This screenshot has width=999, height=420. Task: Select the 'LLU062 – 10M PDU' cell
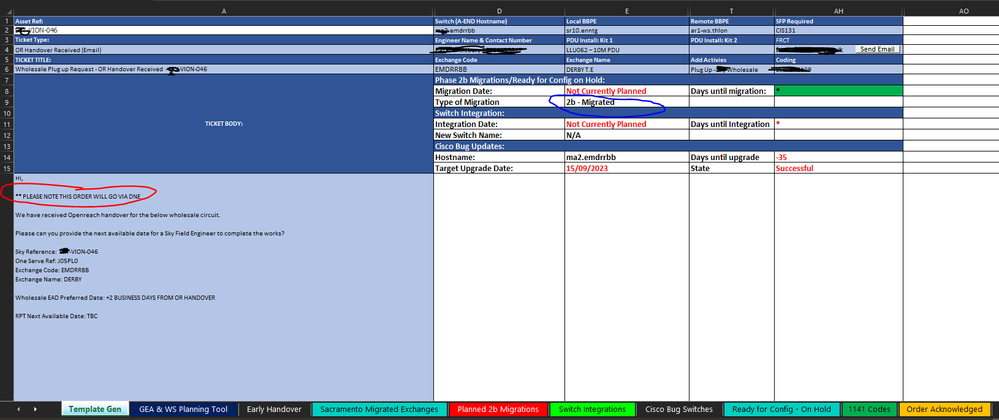(627, 50)
